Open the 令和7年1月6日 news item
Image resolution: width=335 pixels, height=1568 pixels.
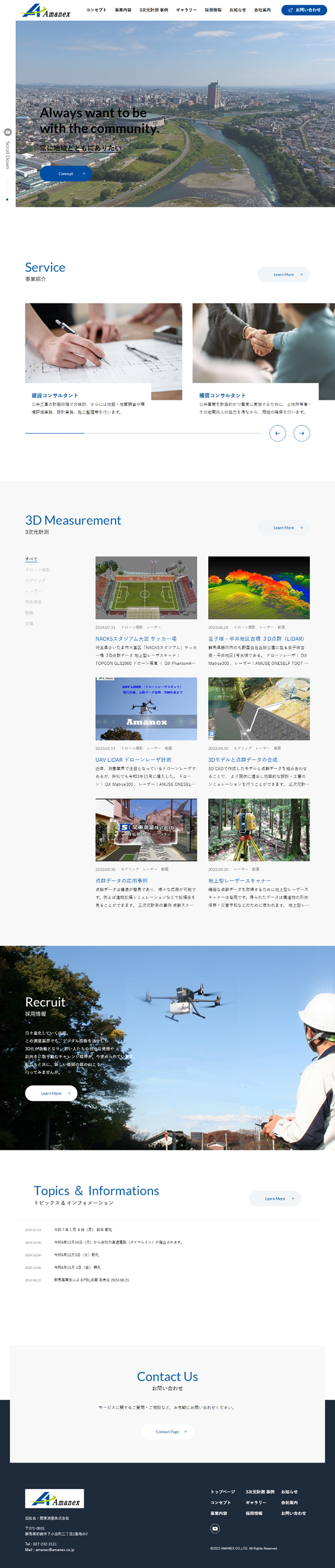pyautogui.click(x=83, y=1230)
